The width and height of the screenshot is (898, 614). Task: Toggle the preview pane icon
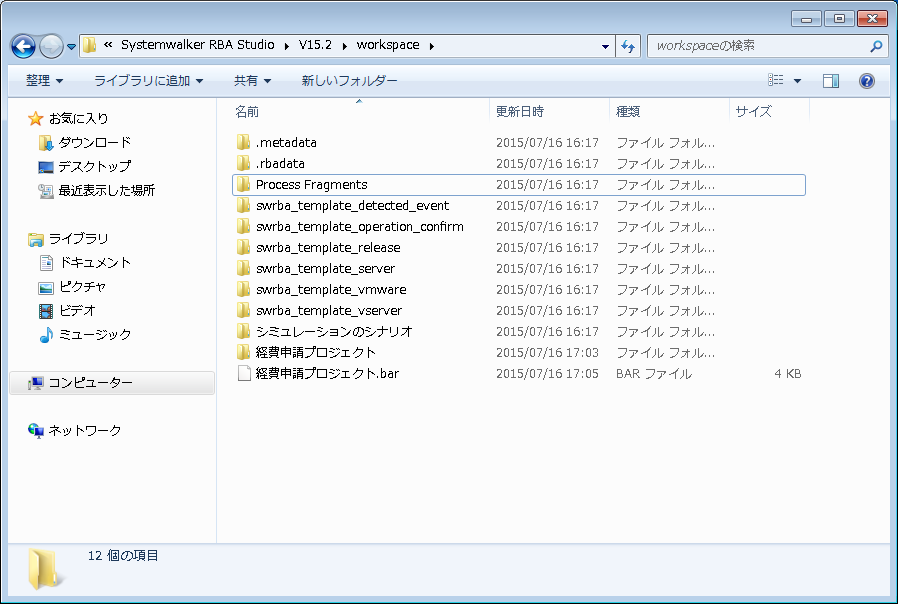(830, 81)
